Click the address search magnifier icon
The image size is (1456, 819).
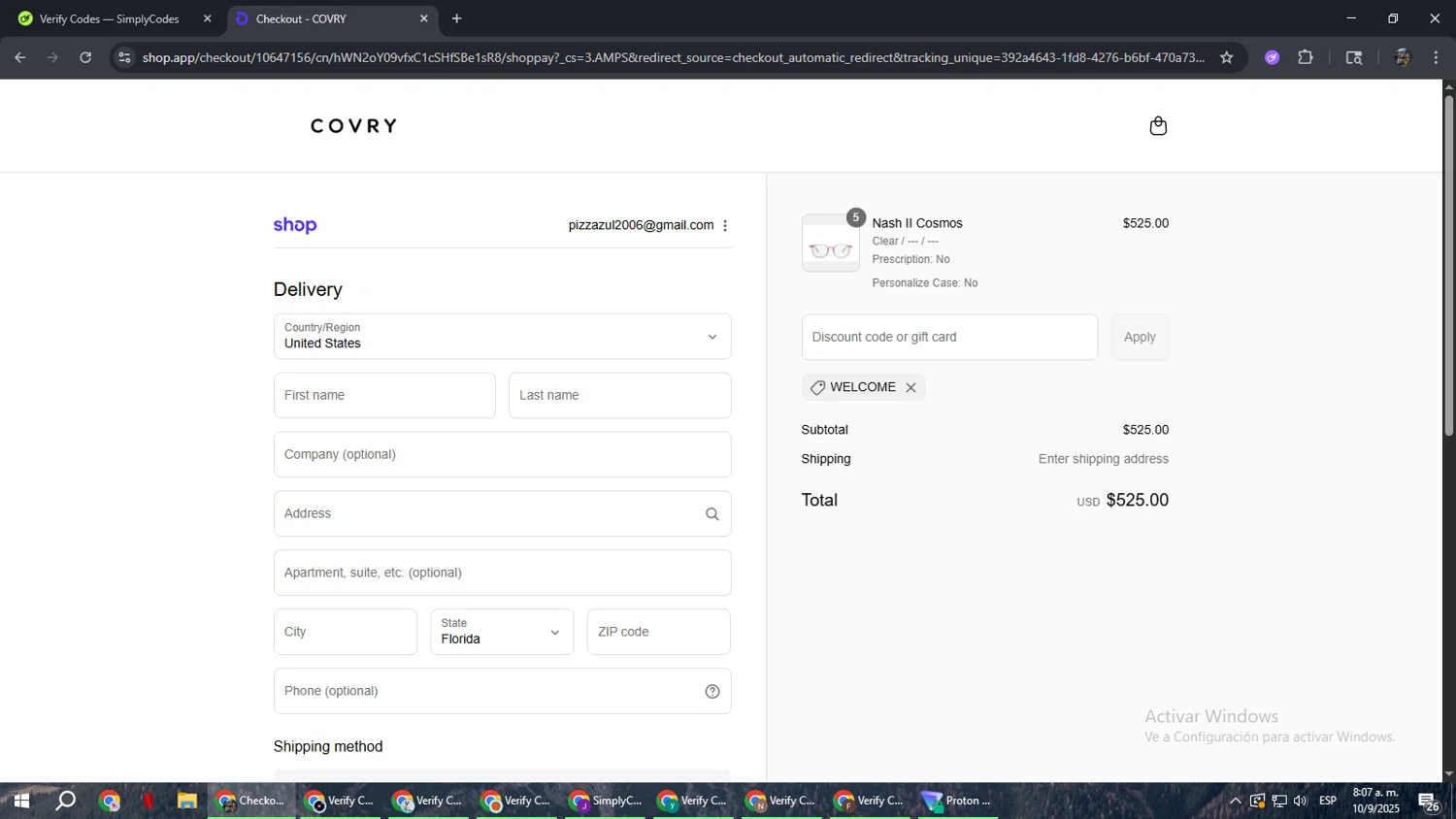point(711,514)
